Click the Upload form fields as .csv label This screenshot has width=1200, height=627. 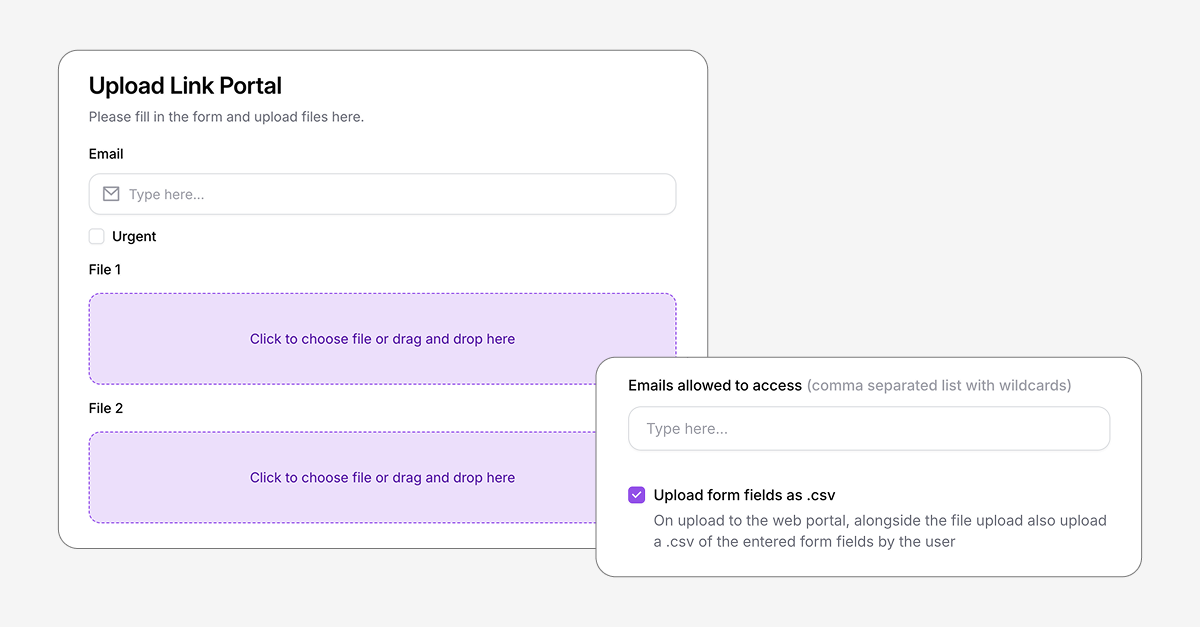[x=744, y=494]
